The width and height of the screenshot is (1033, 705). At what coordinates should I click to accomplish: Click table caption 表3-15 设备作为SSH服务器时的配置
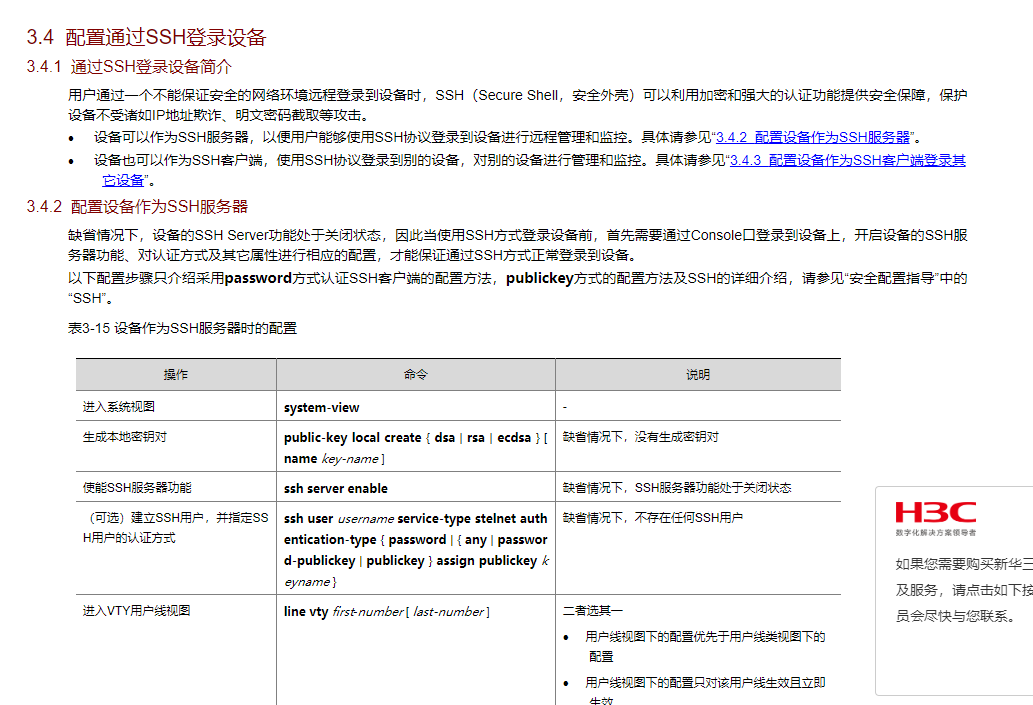182,328
